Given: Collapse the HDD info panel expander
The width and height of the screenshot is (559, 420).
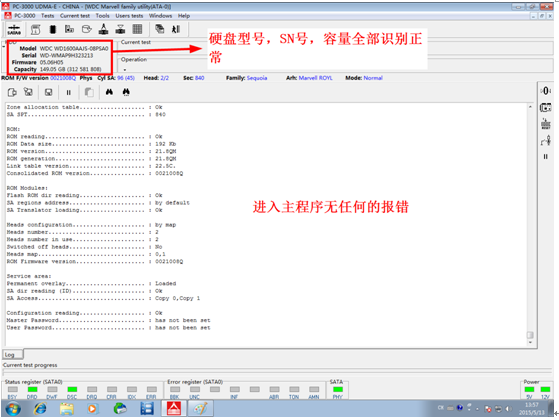Looking at the screenshot, I should pyautogui.click(x=3, y=46).
